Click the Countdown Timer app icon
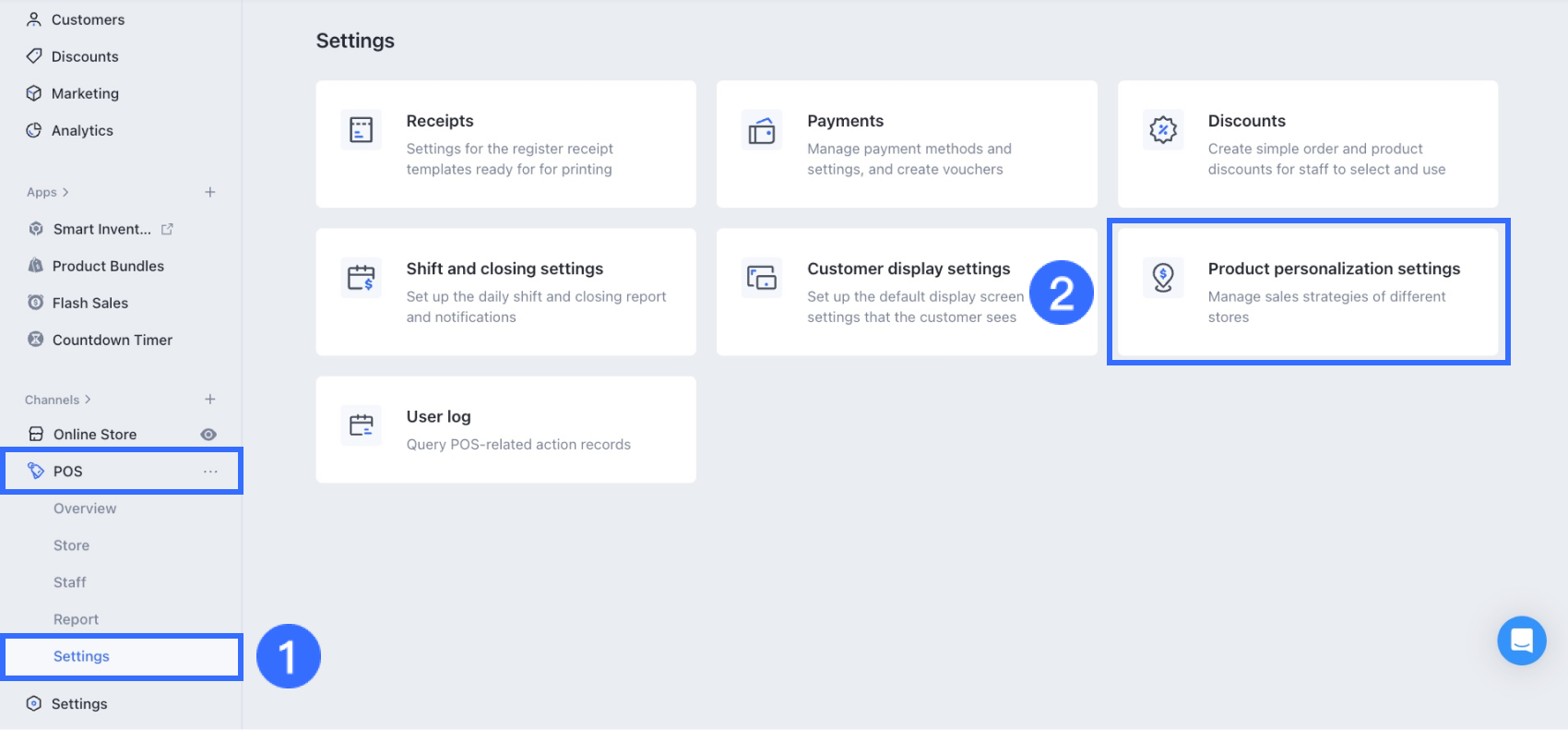The width and height of the screenshot is (1568, 730). pos(36,340)
